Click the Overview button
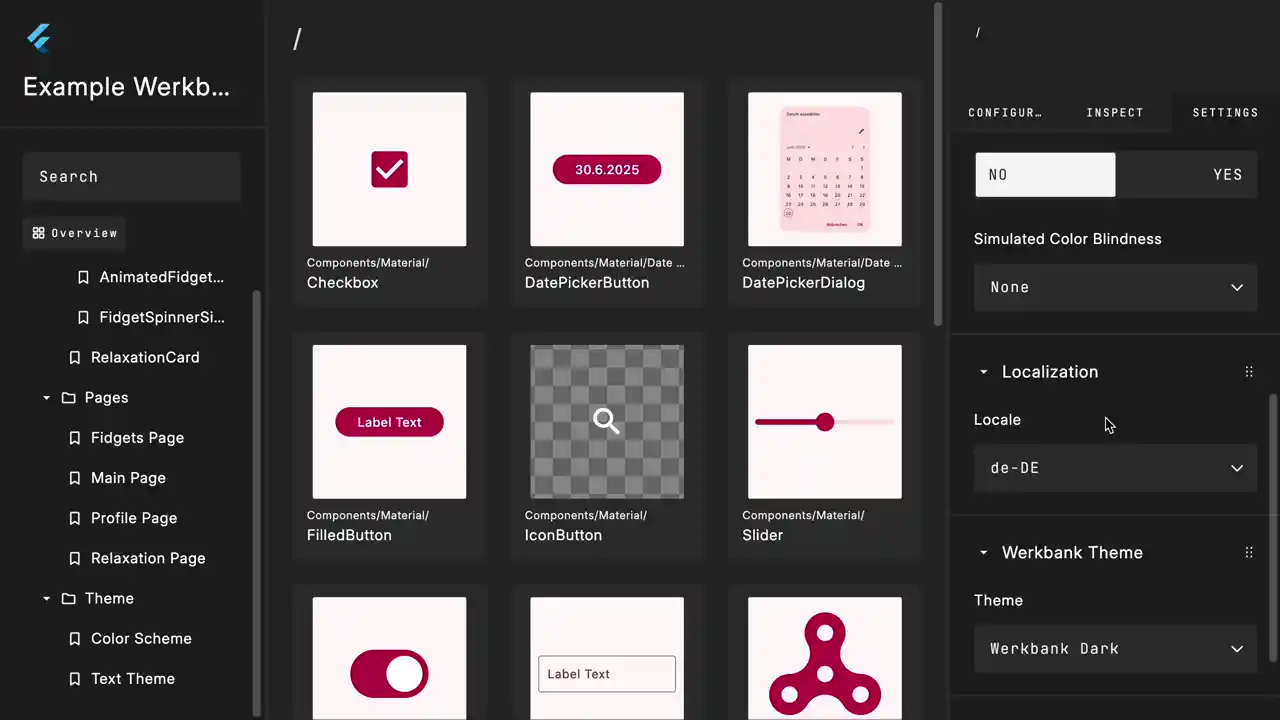 (74, 233)
